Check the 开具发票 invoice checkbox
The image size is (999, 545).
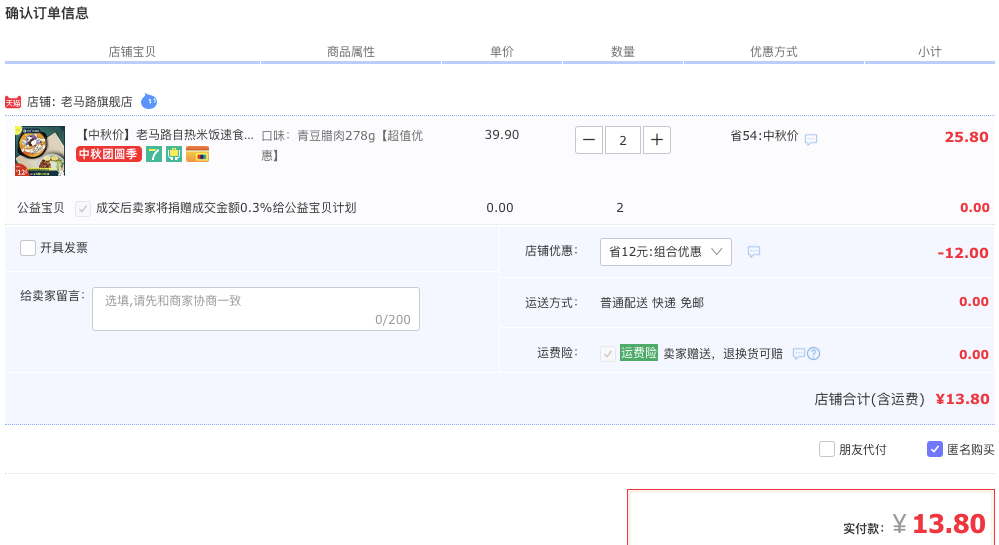tap(27, 247)
